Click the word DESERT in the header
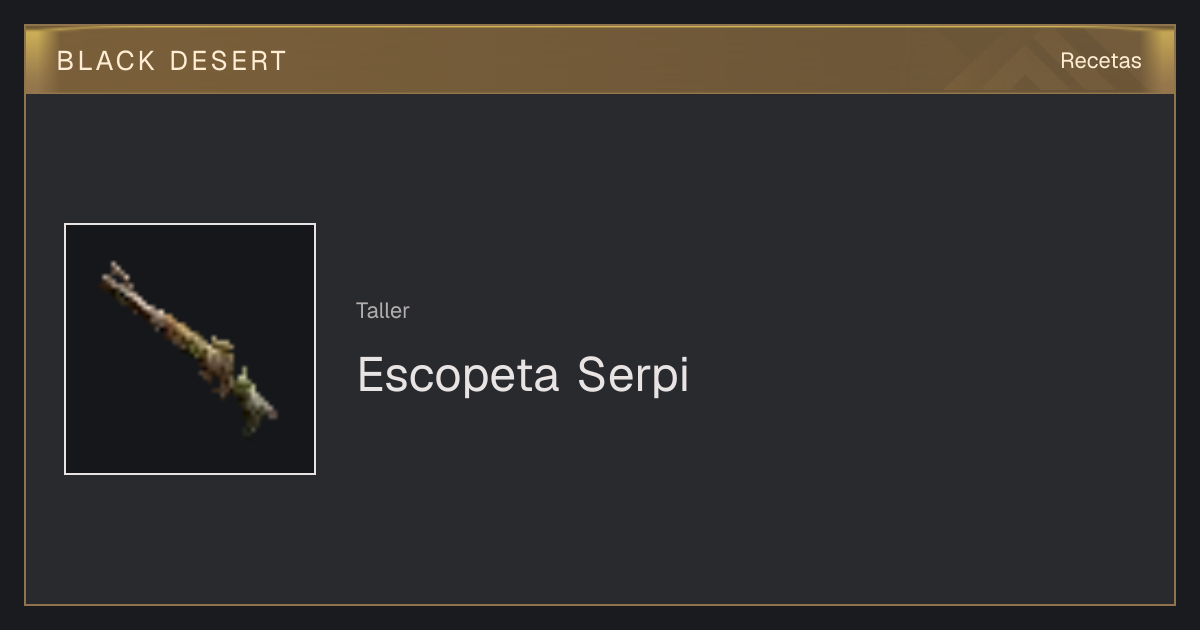 click(228, 60)
